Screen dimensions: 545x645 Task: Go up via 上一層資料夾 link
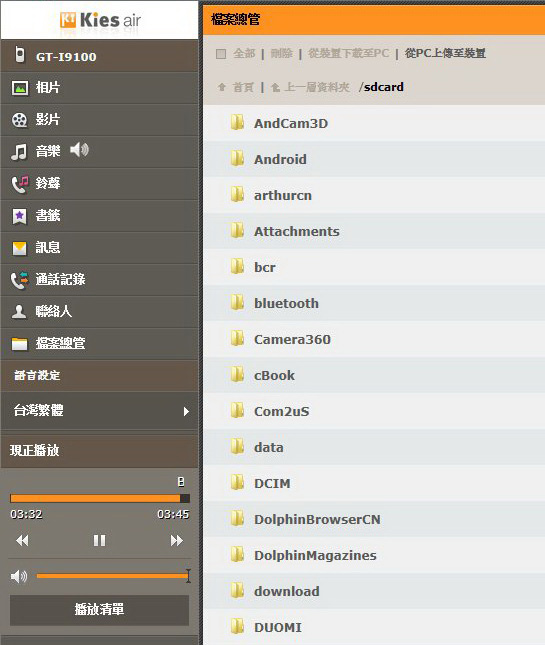click(317, 87)
